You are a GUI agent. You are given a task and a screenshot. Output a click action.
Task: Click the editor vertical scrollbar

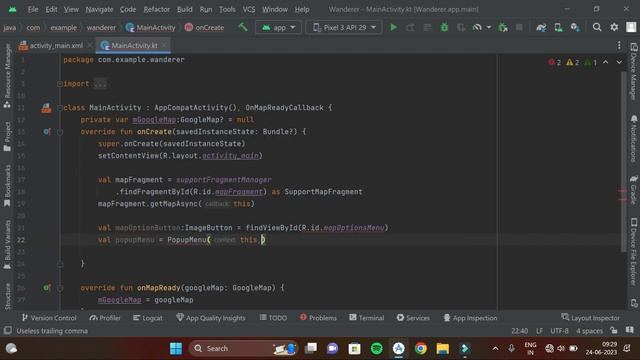[623, 161]
